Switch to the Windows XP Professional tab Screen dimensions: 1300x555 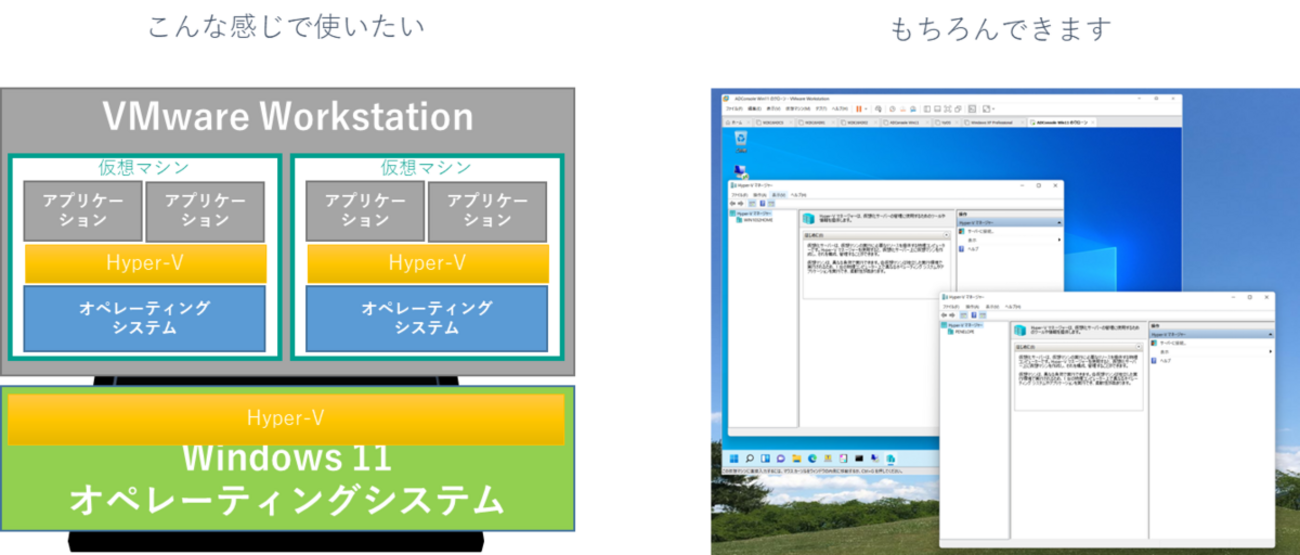pos(992,122)
